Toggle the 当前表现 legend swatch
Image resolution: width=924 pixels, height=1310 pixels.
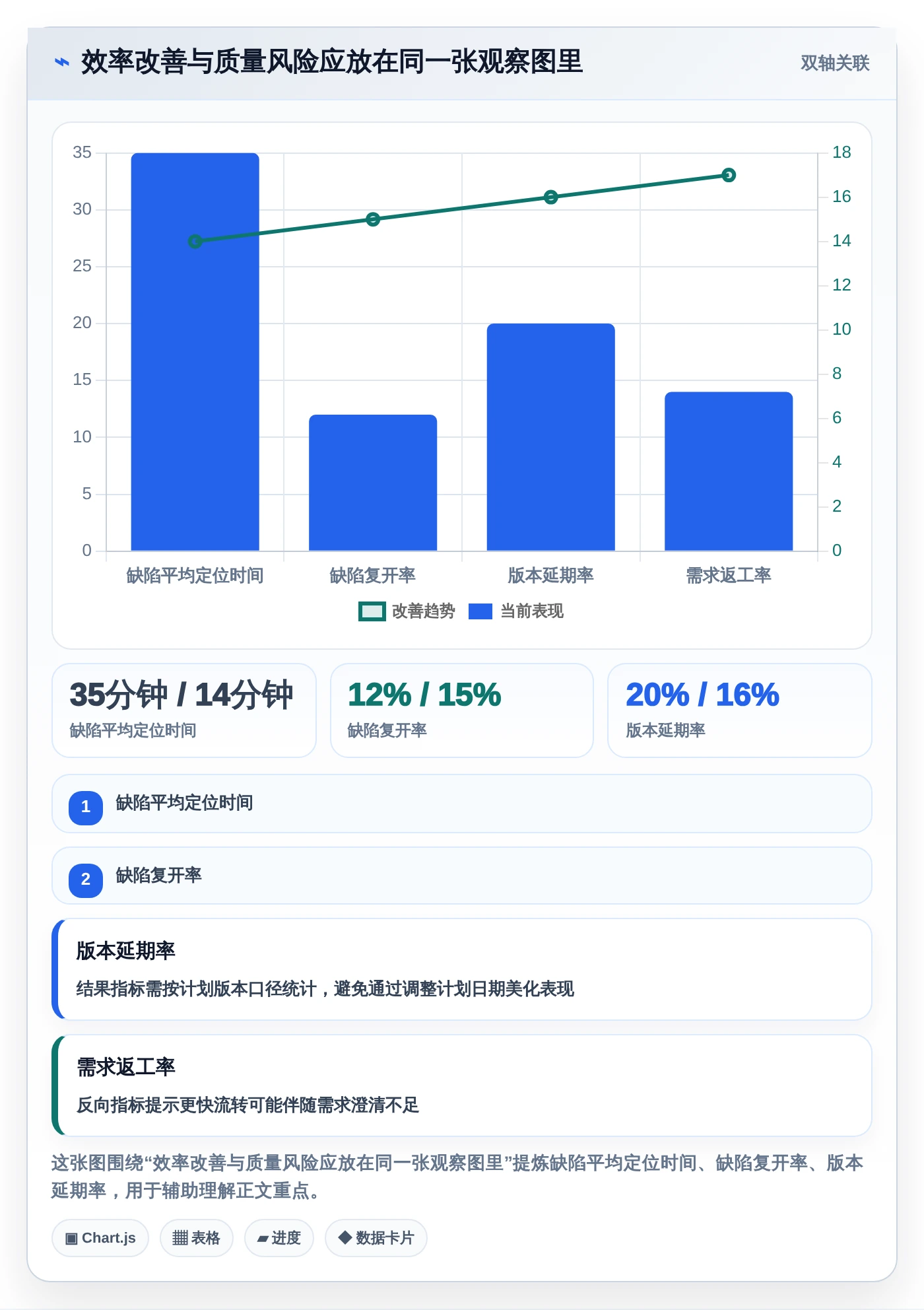coord(480,611)
